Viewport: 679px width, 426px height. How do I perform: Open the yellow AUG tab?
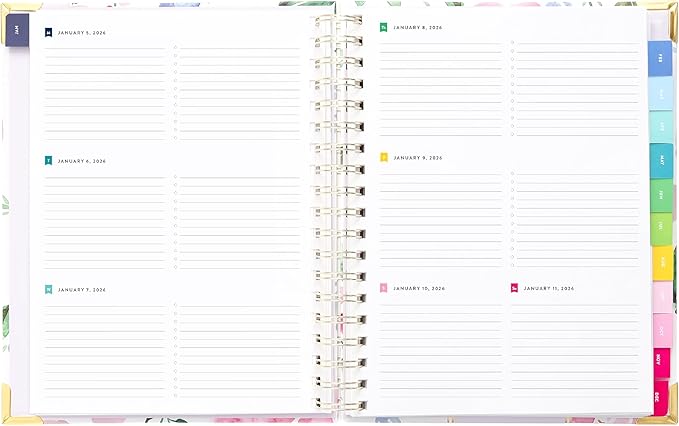click(x=663, y=263)
